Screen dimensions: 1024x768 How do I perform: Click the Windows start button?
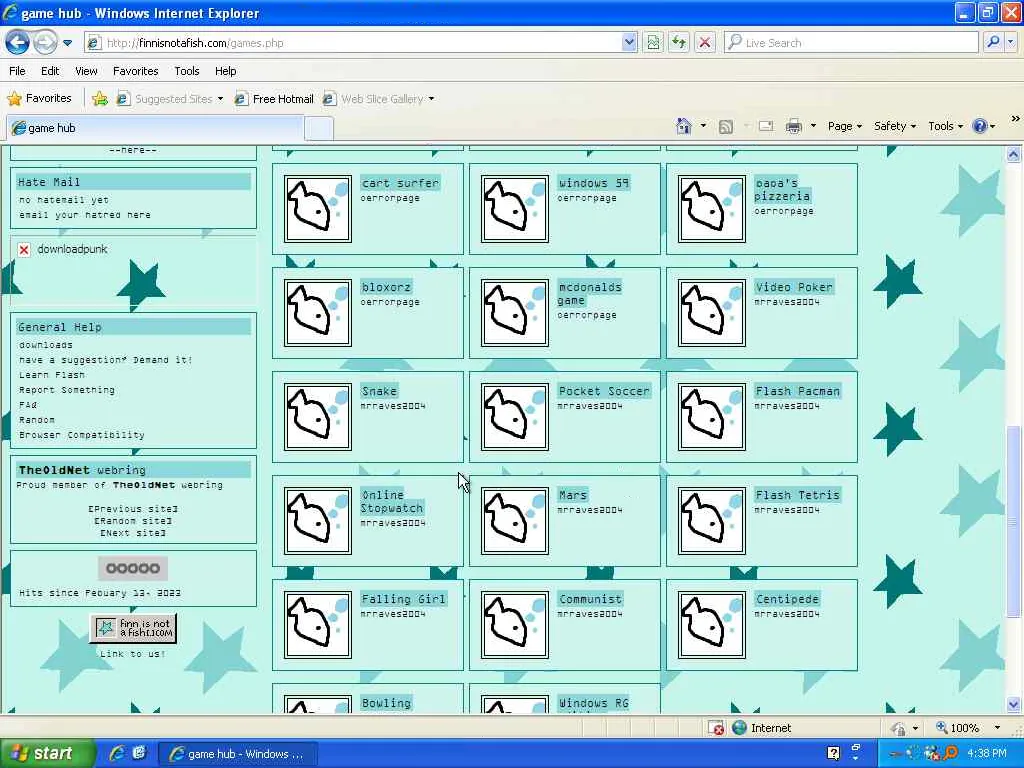tap(46, 754)
